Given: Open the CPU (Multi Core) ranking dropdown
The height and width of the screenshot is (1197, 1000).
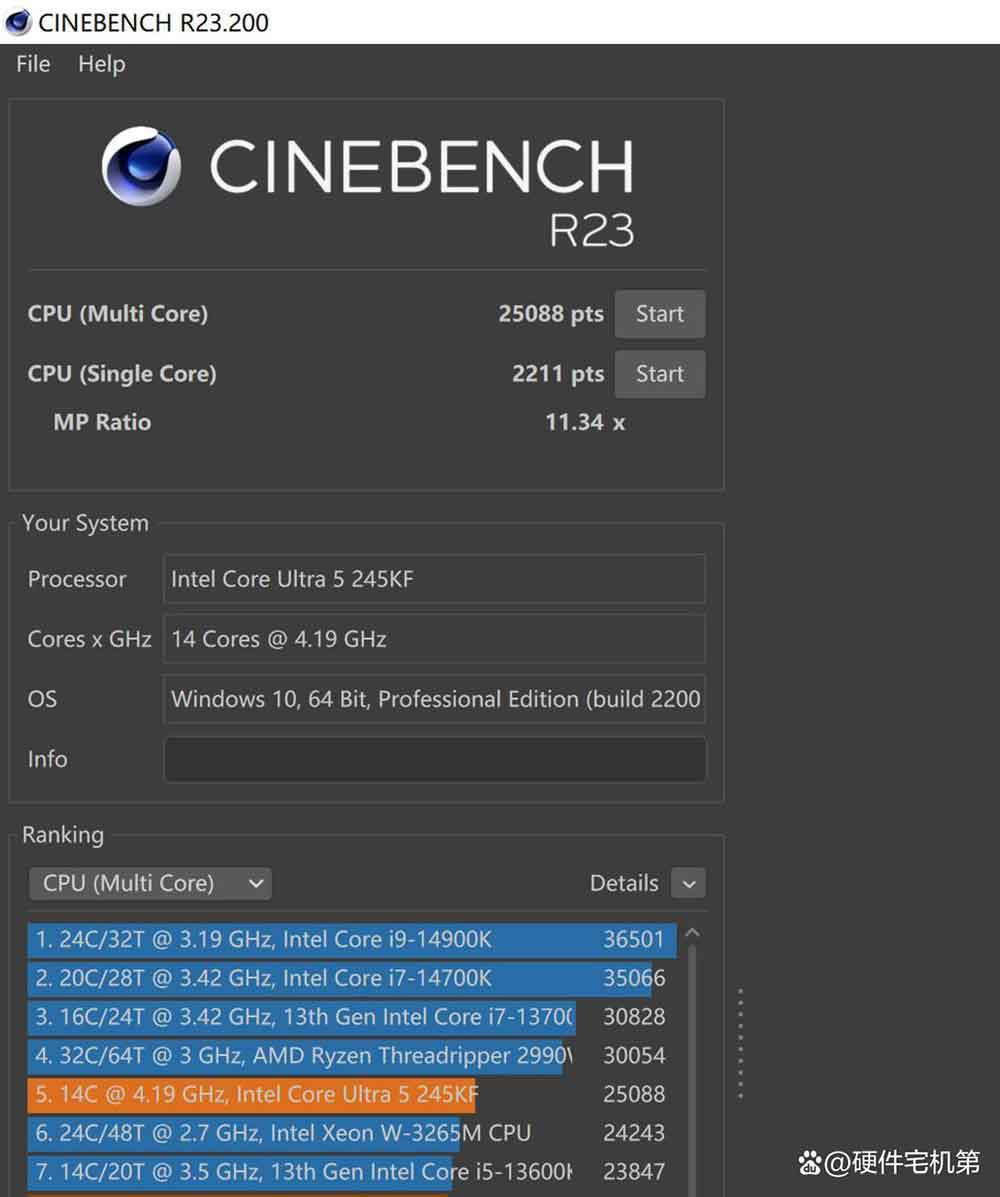Looking at the screenshot, I should click(x=150, y=883).
